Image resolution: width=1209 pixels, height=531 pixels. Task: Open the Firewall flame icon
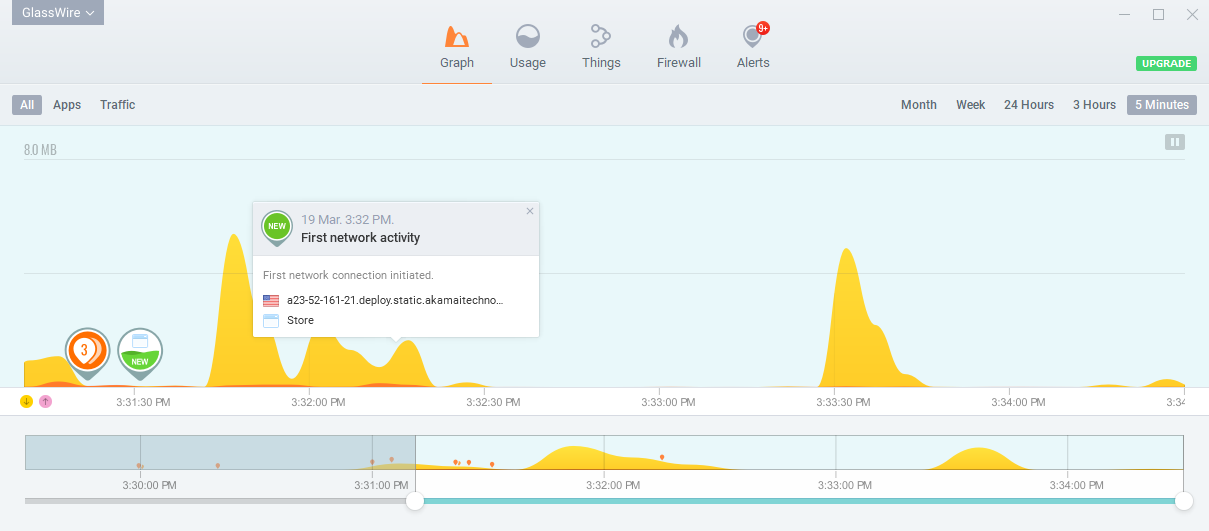click(678, 38)
